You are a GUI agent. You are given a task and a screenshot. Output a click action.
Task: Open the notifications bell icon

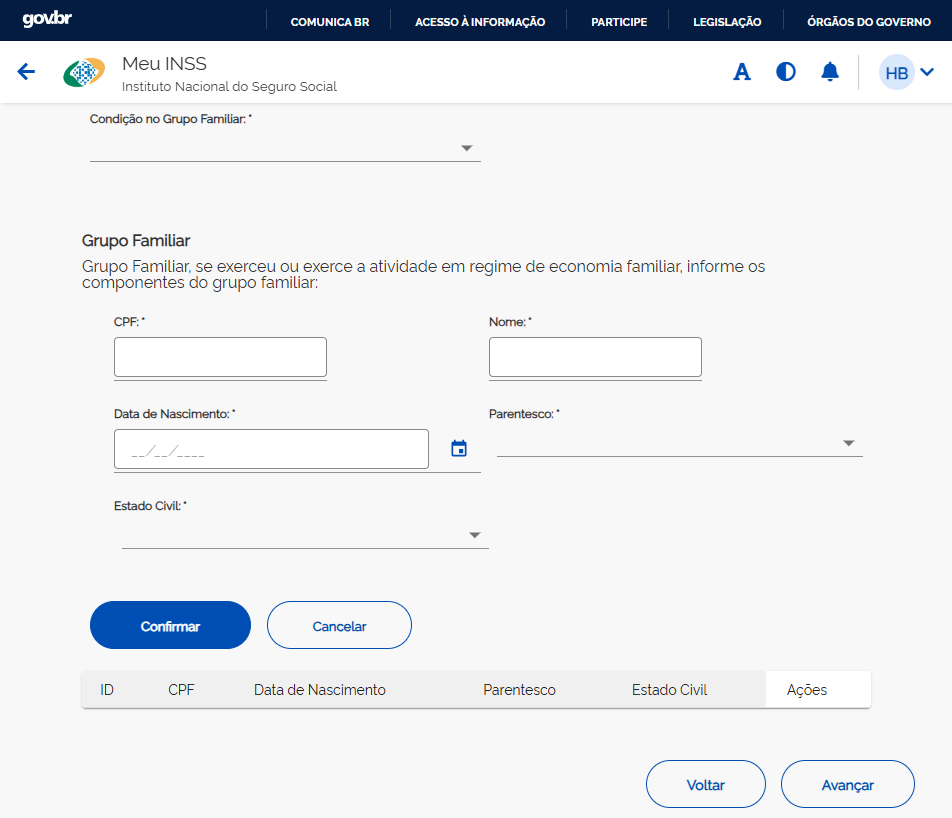pyautogui.click(x=830, y=72)
